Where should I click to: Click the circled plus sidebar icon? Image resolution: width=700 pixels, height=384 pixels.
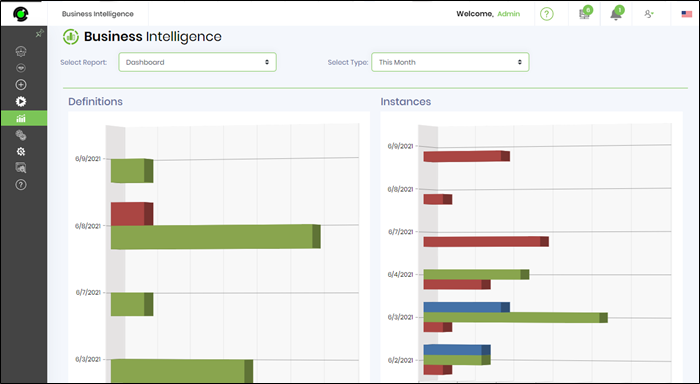[21, 85]
